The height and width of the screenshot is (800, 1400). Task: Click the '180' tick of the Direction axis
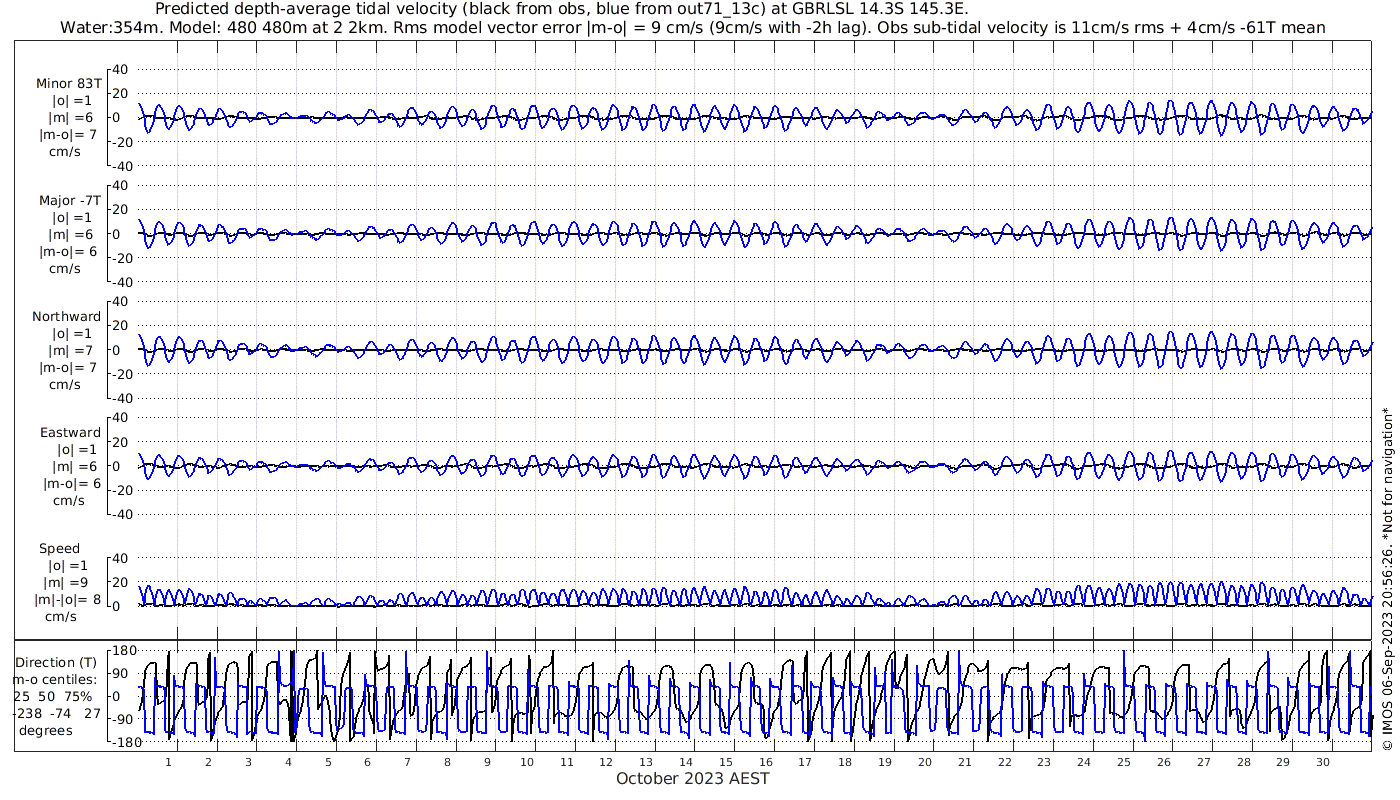pos(122,650)
